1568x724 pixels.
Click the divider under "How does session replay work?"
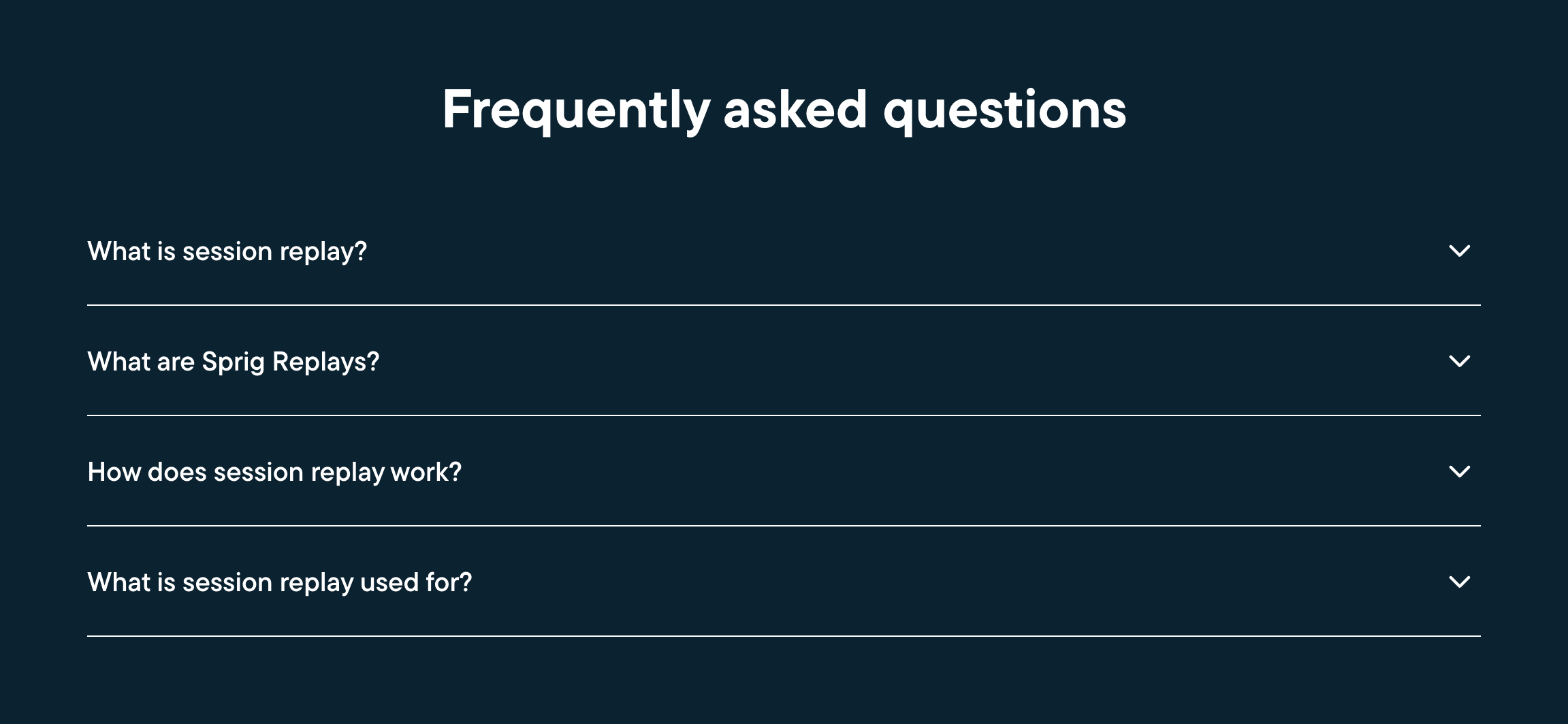[784, 526]
